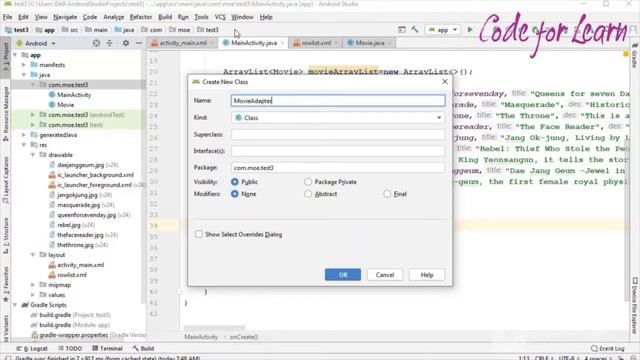The width and height of the screenshot is (640, 360).
Task: Click the Package input field
Action: coord(338,168)
